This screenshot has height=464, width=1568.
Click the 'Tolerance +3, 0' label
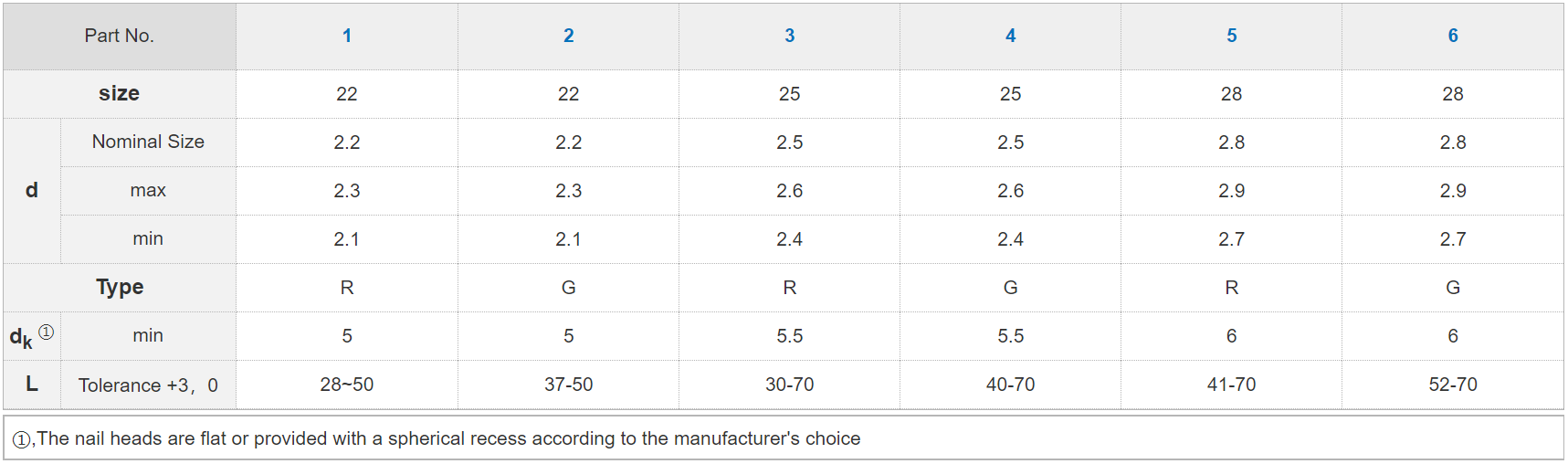[148, 385]
